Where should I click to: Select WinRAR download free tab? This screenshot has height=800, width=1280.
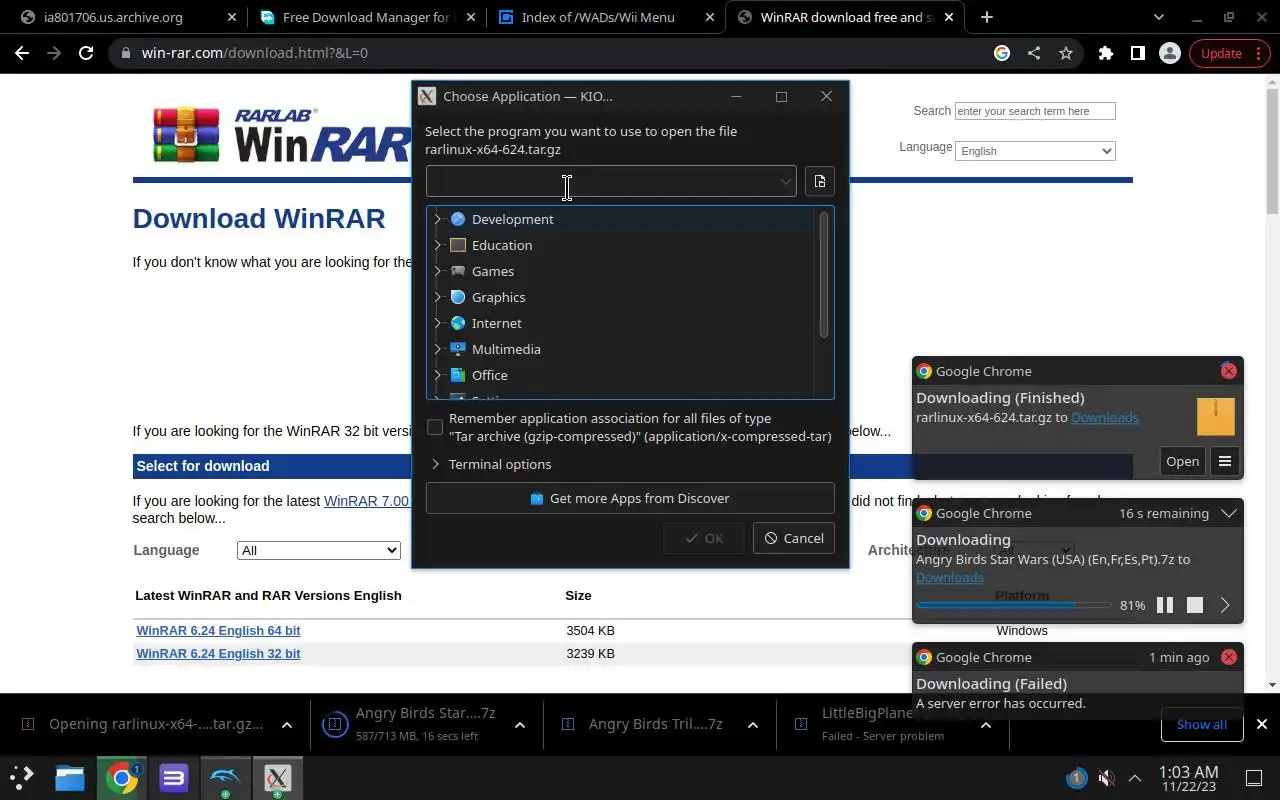pos(845,17)
